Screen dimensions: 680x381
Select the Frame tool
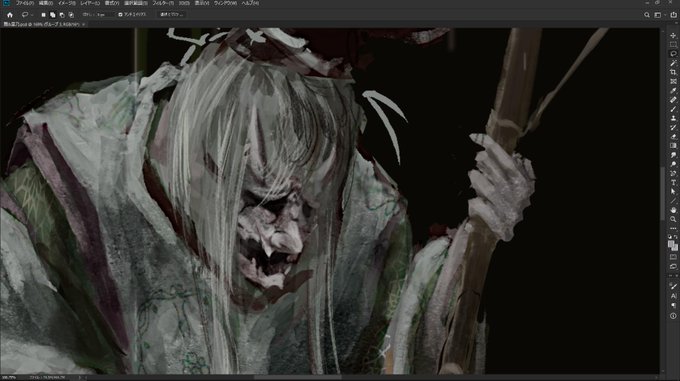(x=673, y=81)
